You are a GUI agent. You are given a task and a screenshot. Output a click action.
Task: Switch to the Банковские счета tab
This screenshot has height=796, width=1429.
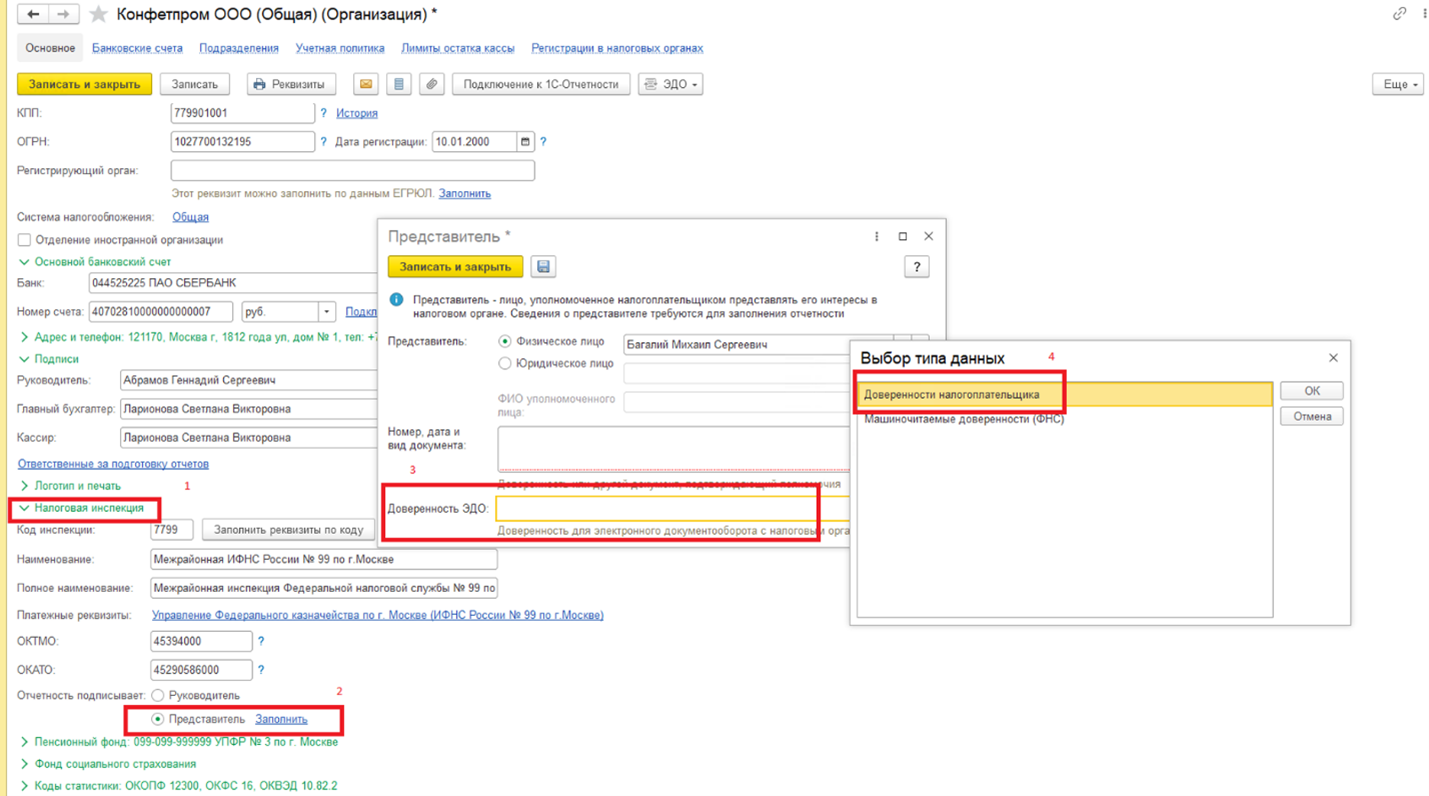137,48
